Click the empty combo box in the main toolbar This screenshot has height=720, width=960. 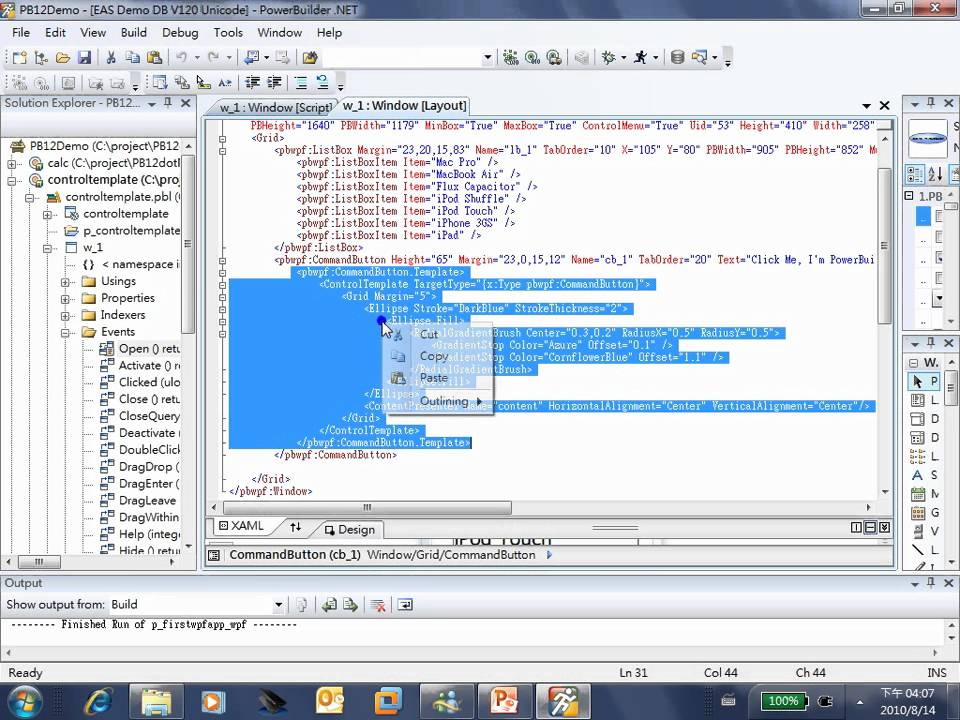point(408,58)
